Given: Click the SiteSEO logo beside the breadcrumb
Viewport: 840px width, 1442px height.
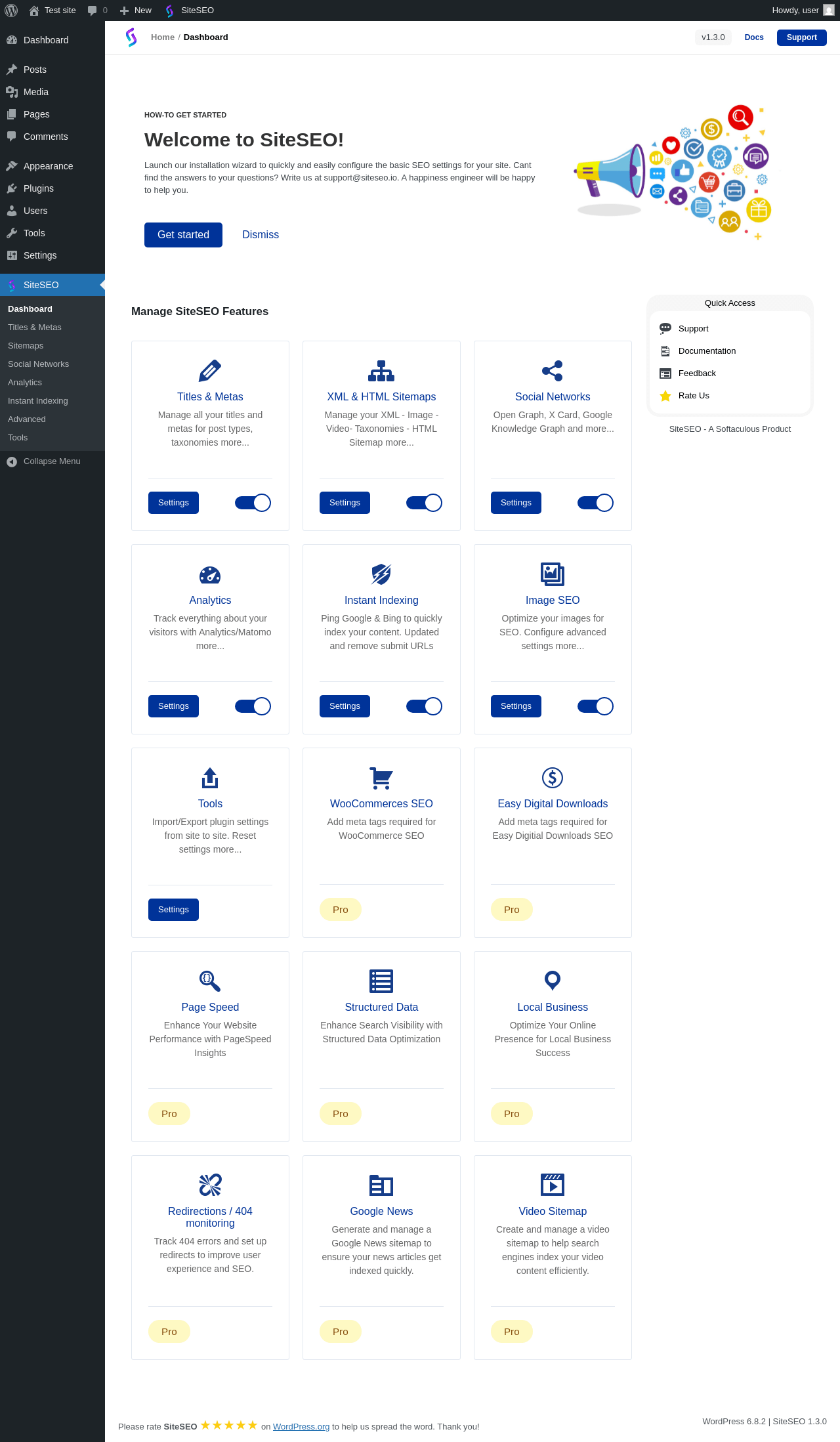Looking at the screenshot, I should tap(131, 37).
